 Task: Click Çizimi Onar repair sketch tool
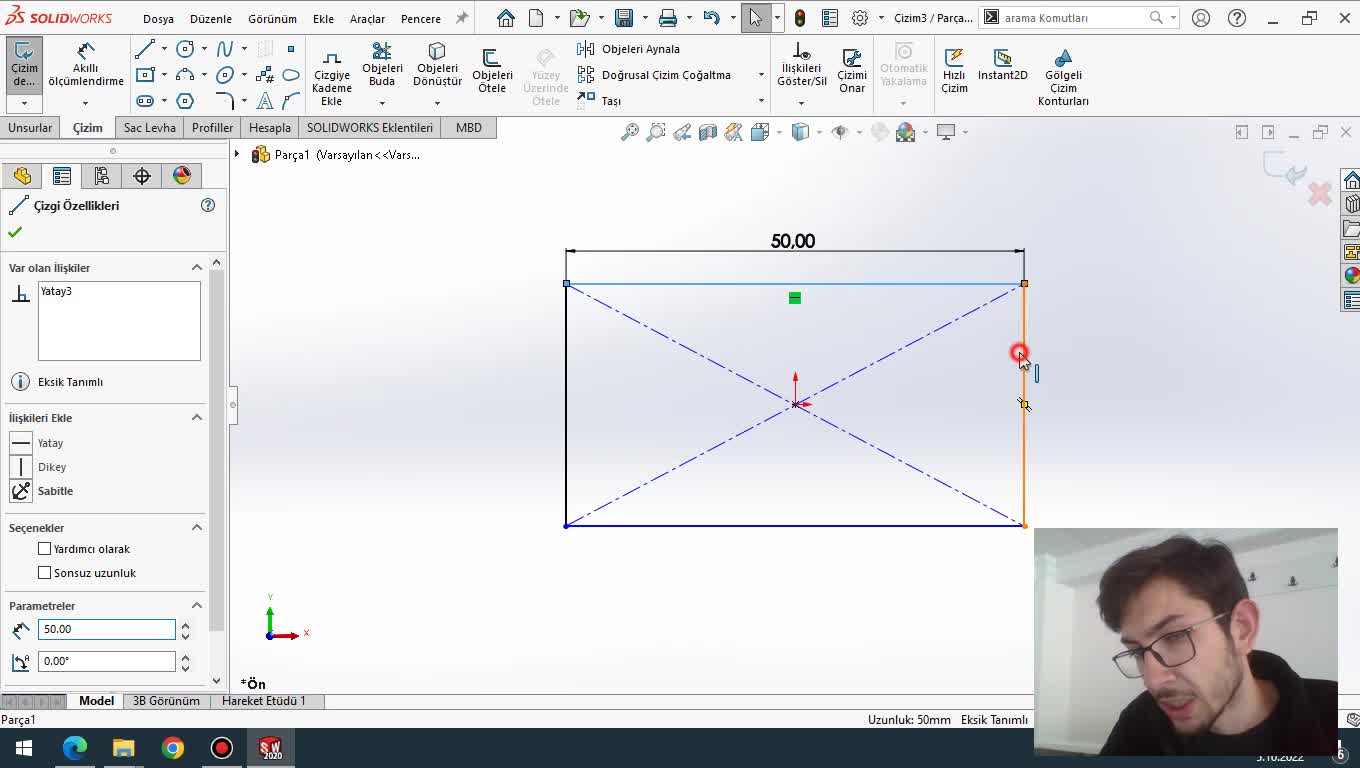click(x=852, y=70)
